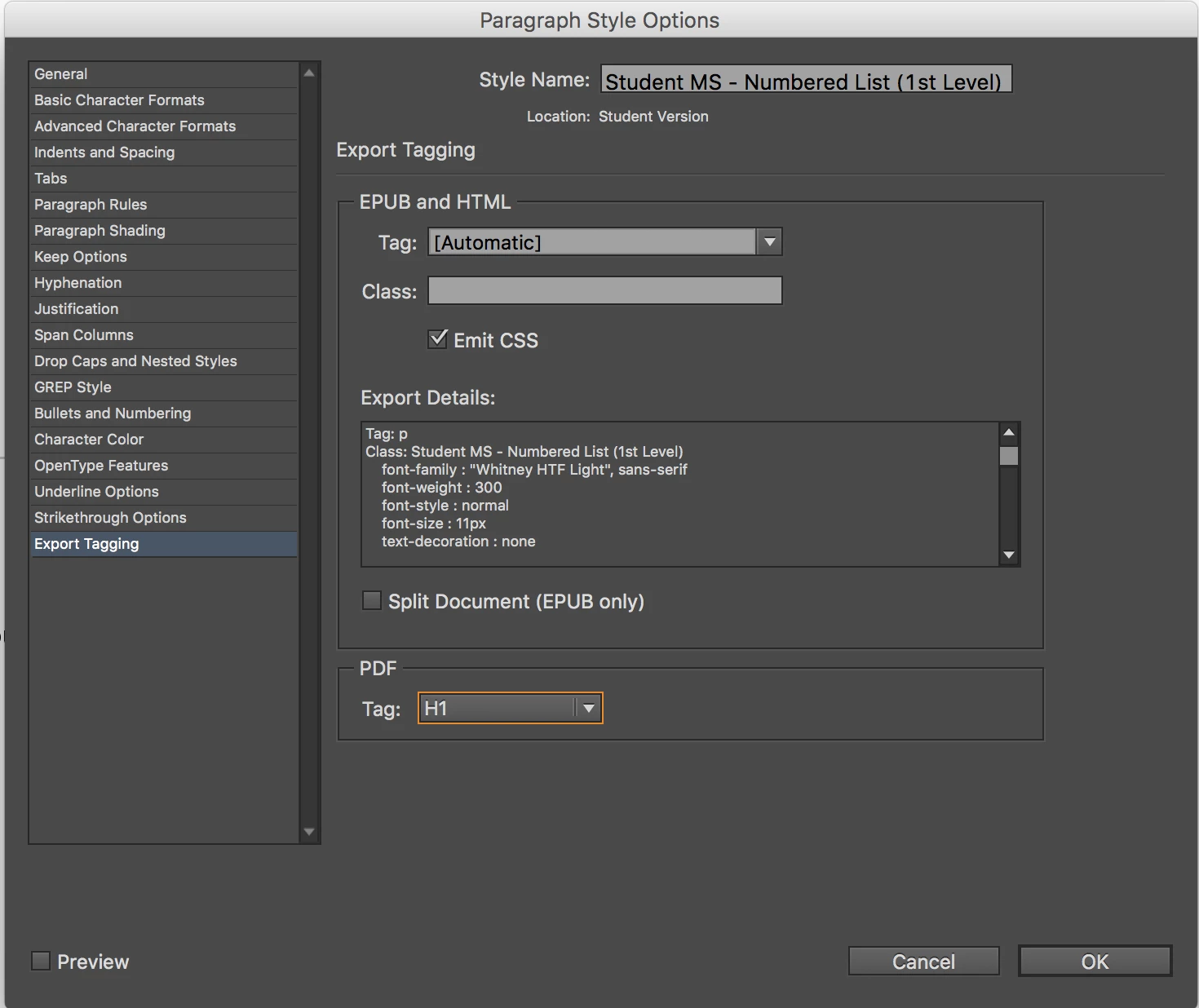1199x1008 pixels.
Task: Click the 'Tag: p' line in Export Details
Action: point(387,434)
